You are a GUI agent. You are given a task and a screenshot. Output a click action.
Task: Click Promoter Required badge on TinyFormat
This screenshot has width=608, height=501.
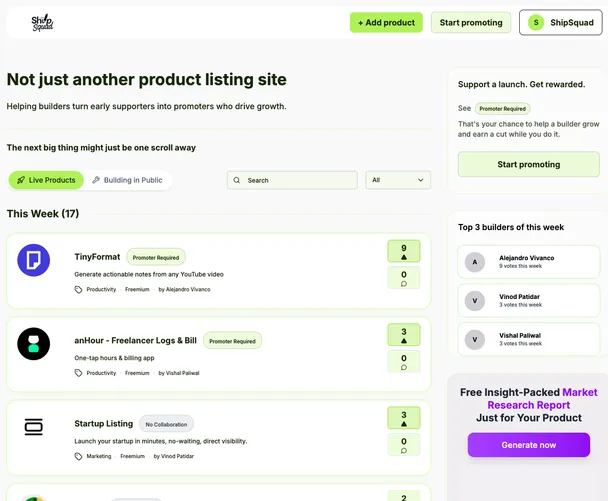[156, 257]
